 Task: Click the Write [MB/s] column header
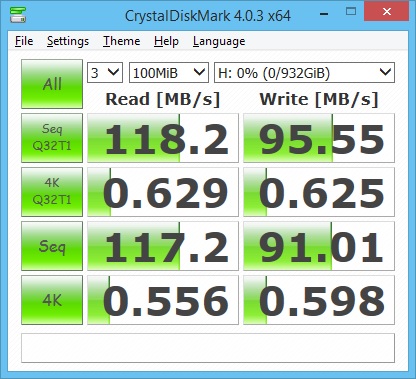click(x=319, y=99)
